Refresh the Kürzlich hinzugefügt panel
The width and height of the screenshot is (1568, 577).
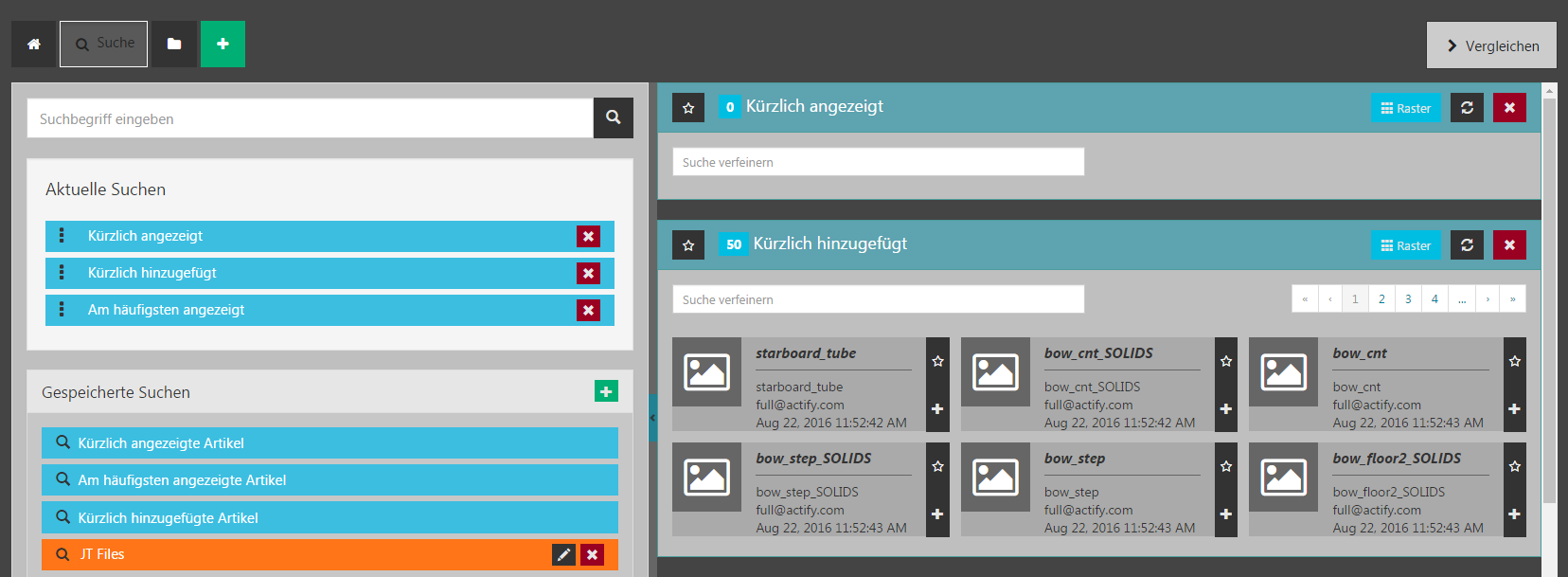pyautogui.click(x=1467, y=245)
